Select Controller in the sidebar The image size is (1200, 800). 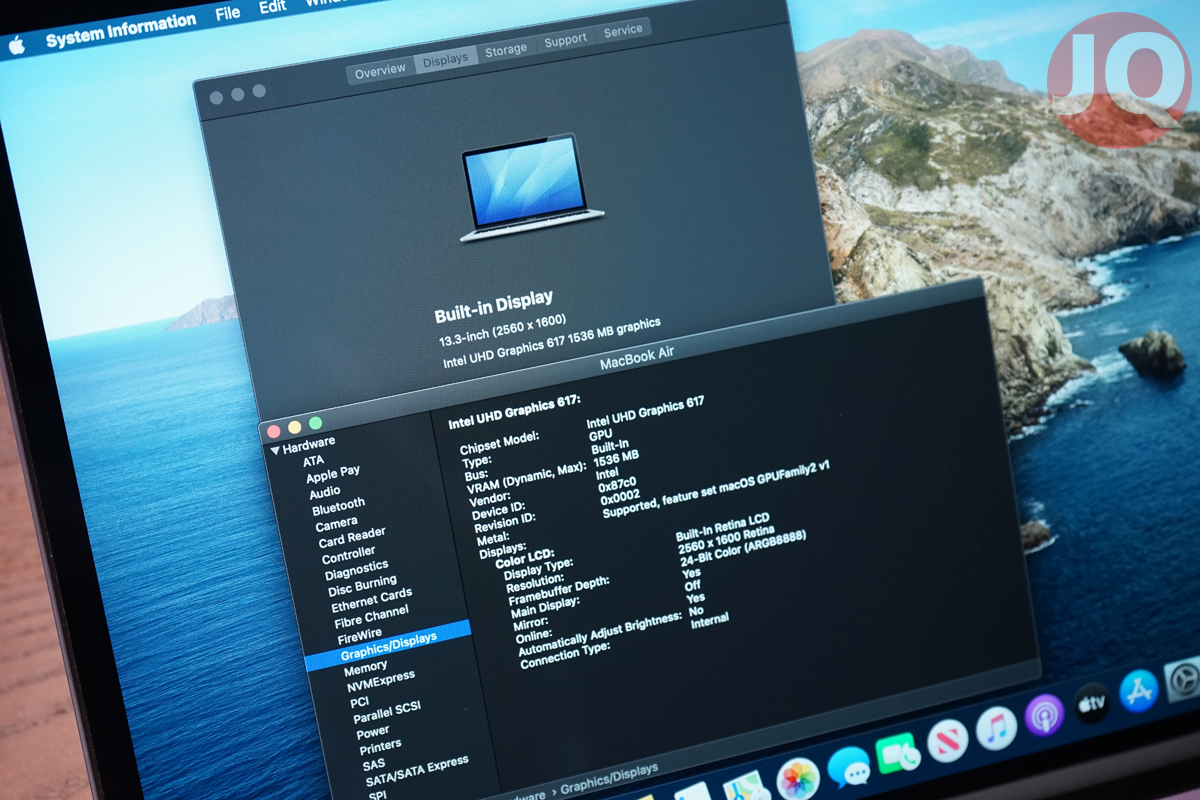tap(349, 554)
